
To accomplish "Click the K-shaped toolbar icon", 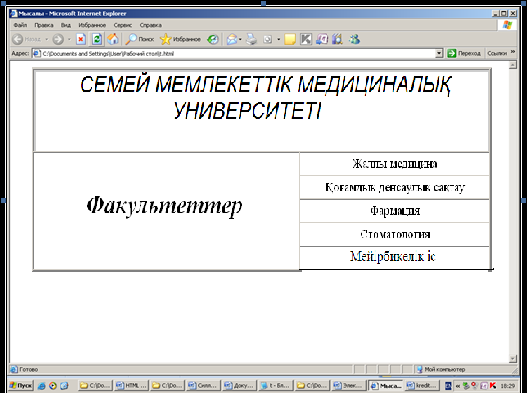I will coord(306,39).
